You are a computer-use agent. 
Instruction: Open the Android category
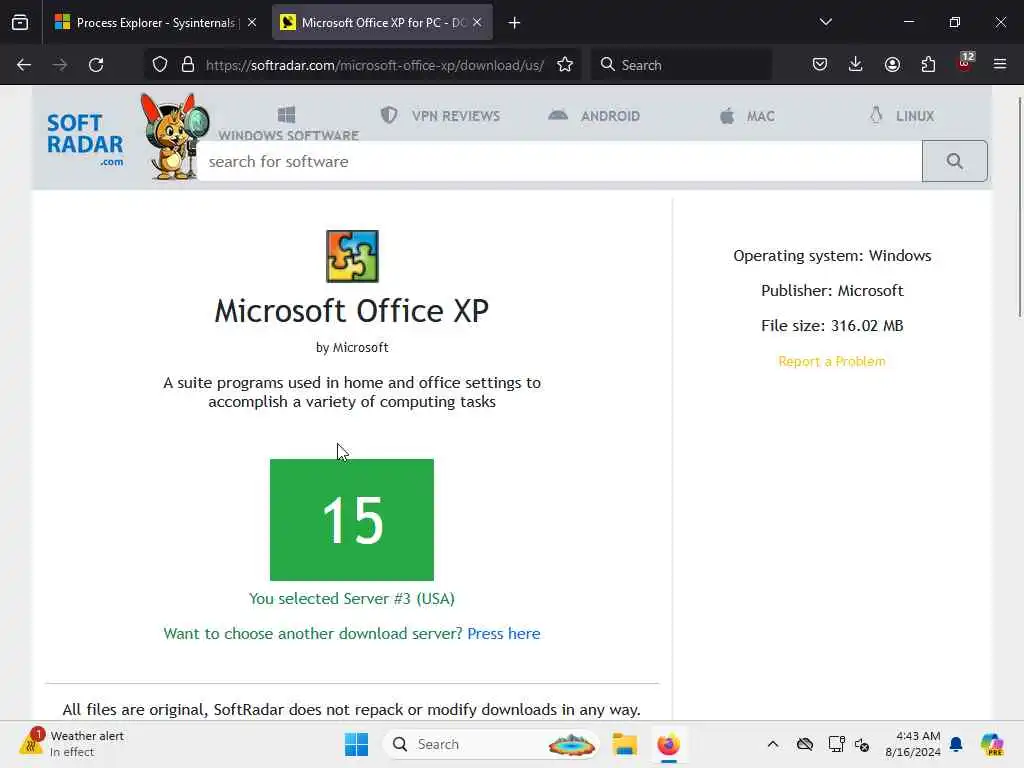click(x=594, y=116)
